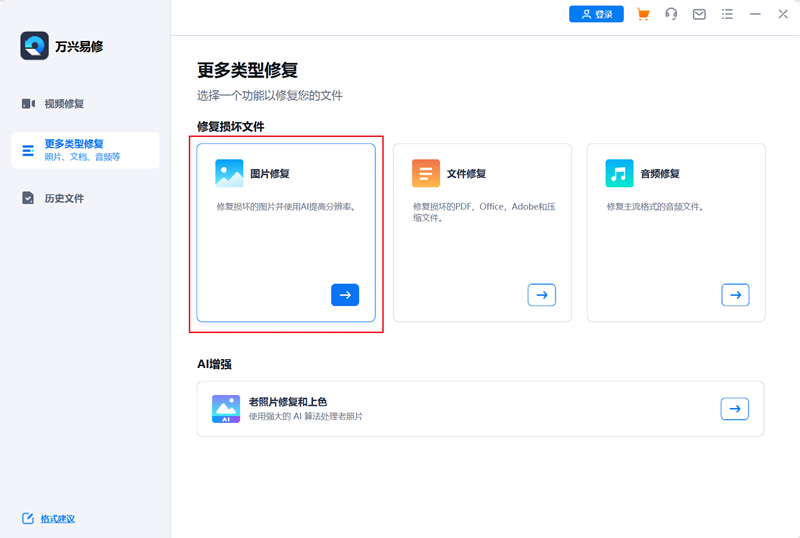Open the mail envelope icon
Screen dimensions: 800x538
click(699, 14)
